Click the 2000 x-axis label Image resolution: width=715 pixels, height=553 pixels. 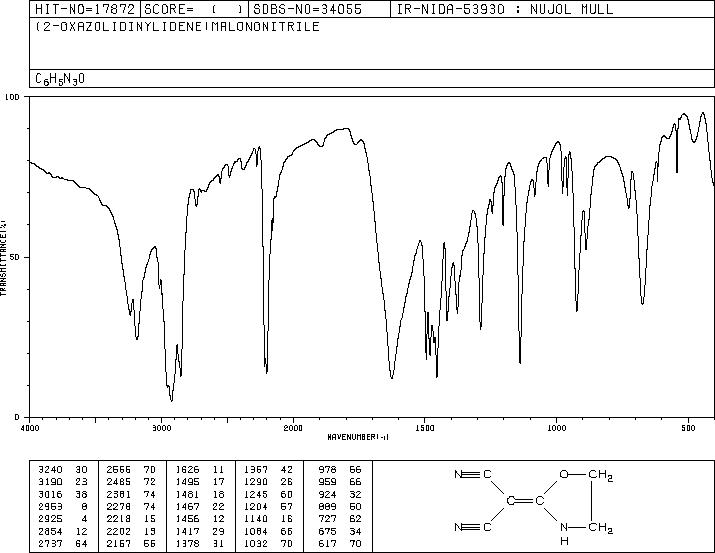coord(293,428)
